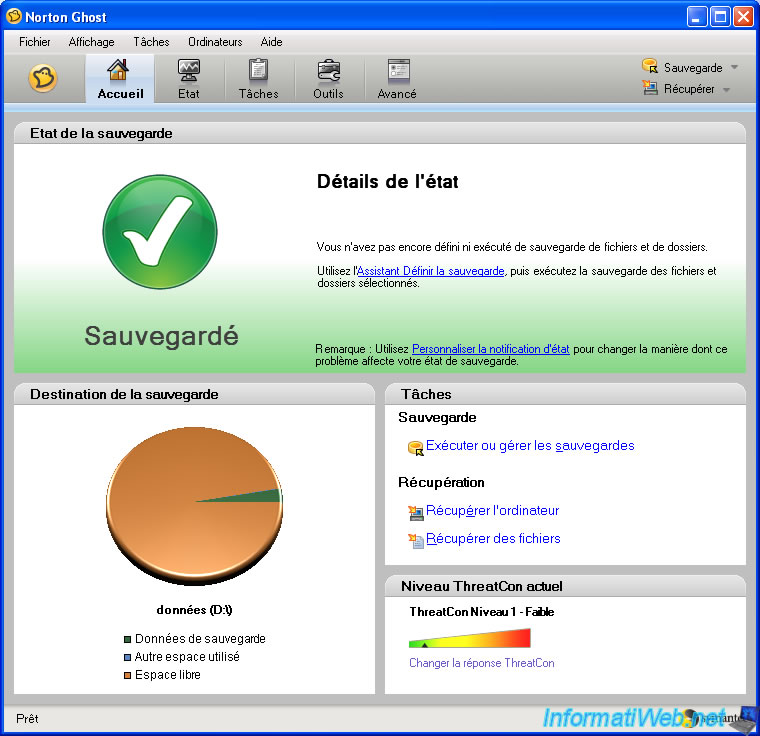Screen dimensions: 760x736
Task: Click the Norton Ghost title bar icon
Action: pos(14,16)
